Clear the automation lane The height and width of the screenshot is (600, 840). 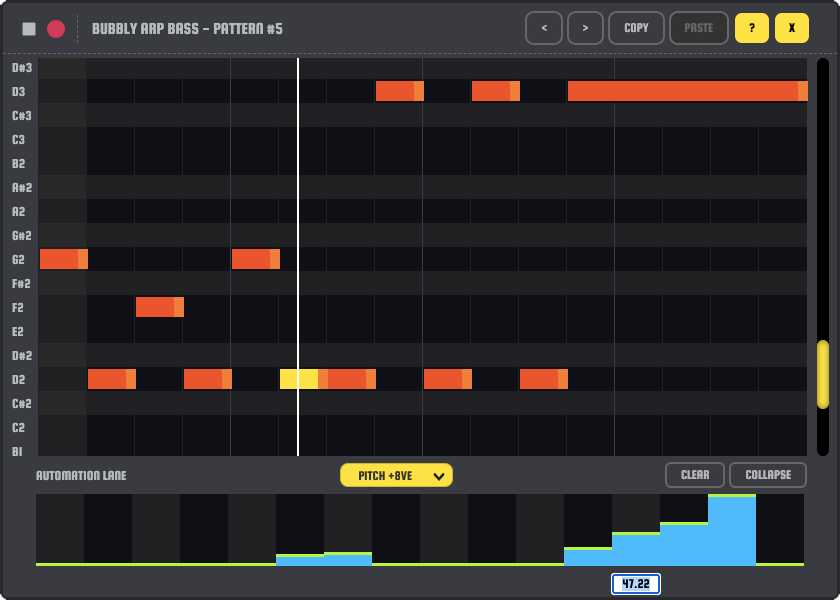(695, 475)
